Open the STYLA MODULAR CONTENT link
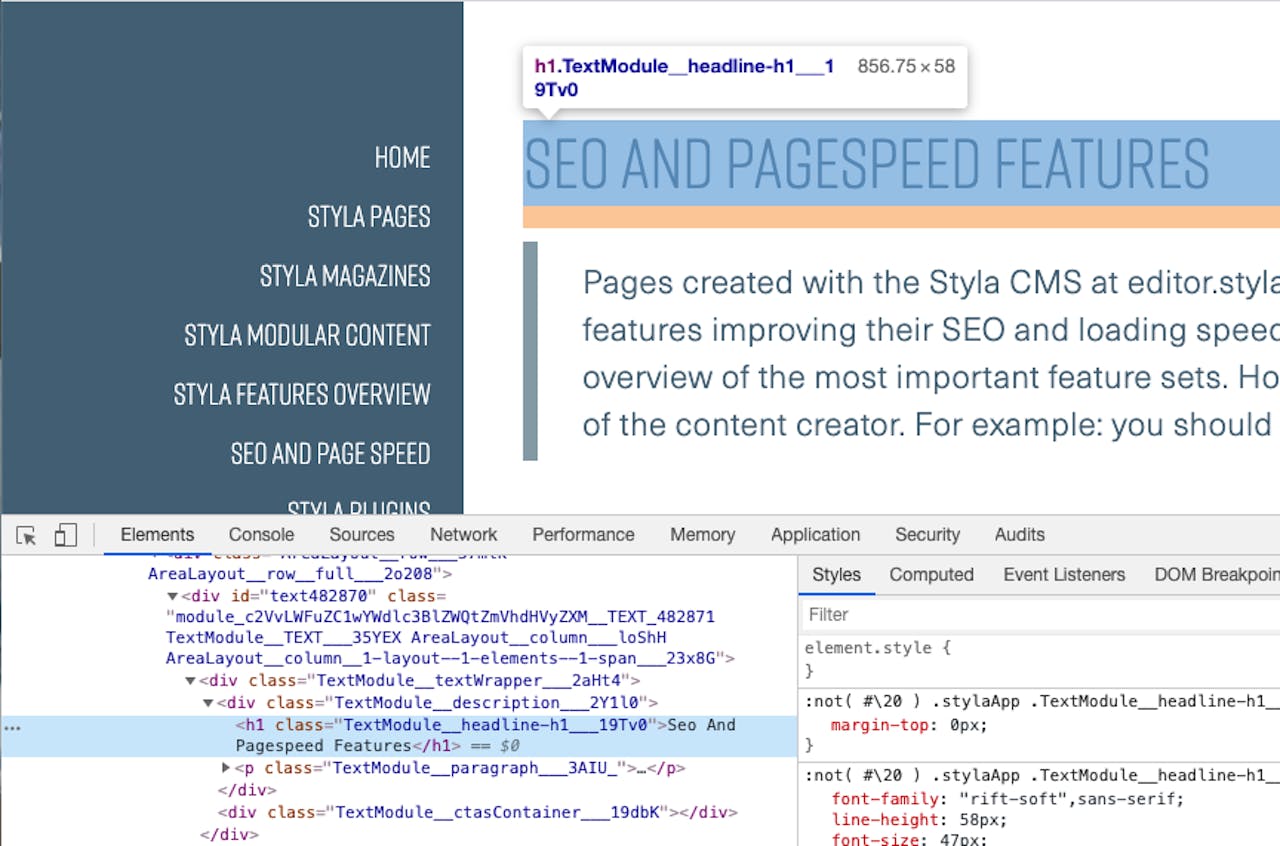This screenshot has height=846, width=1280. [307, 335]
